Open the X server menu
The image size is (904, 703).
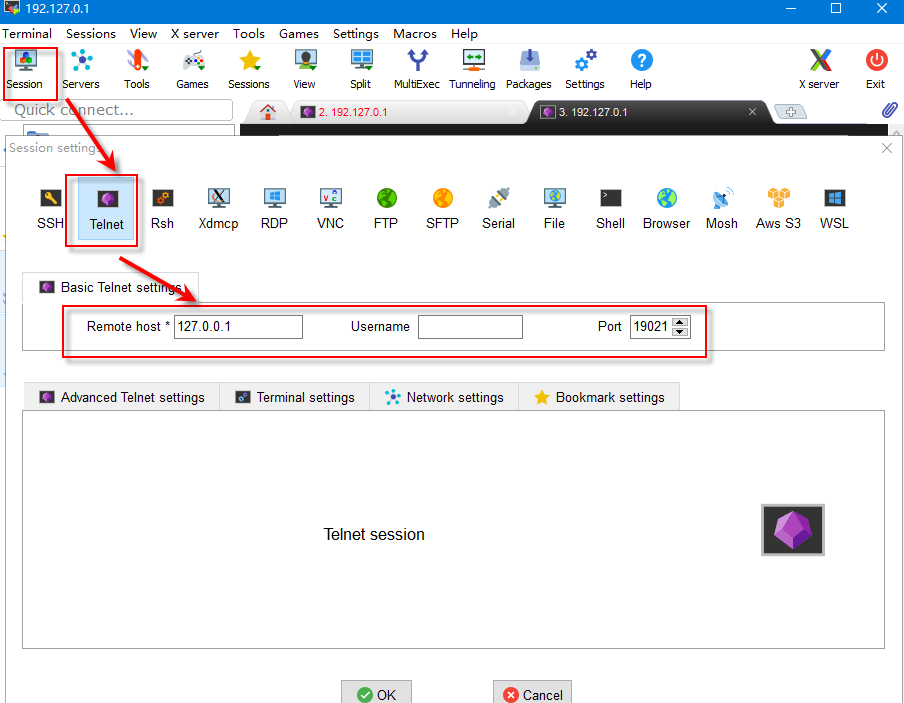[x=195, y=33]
